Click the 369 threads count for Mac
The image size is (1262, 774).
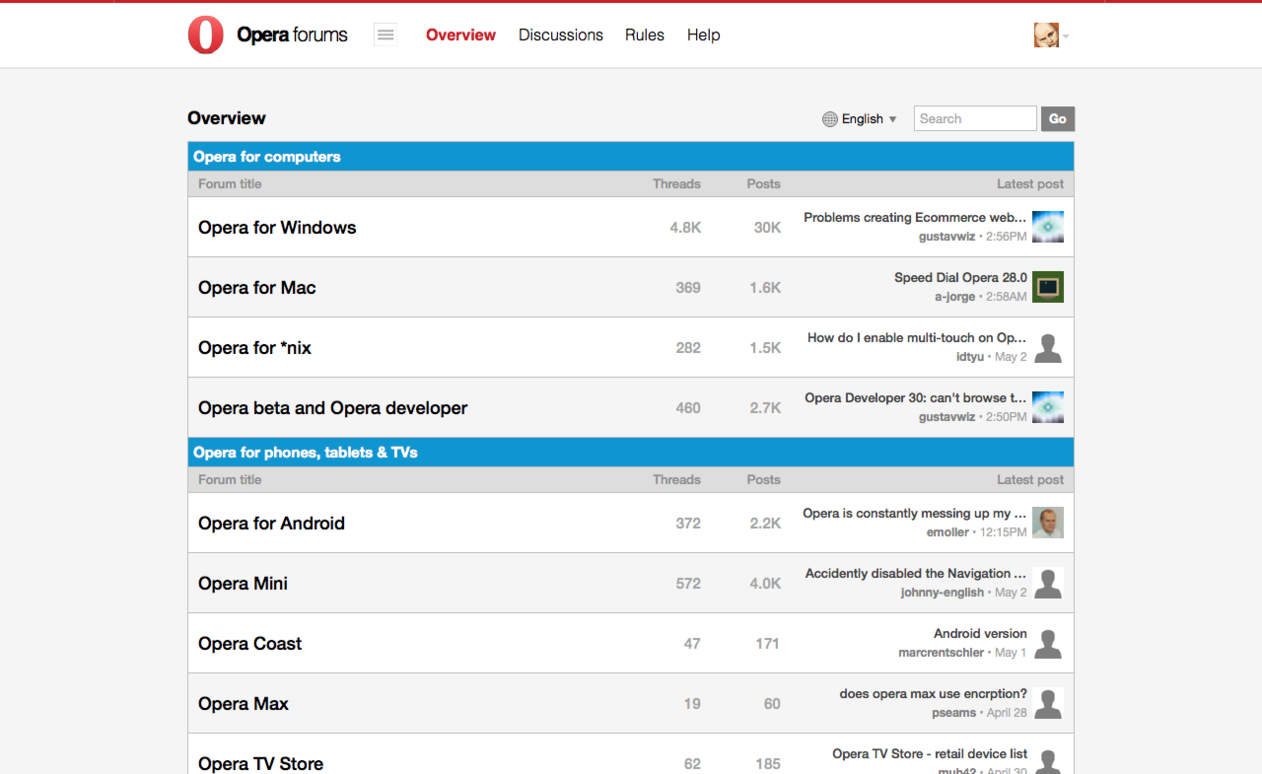(688, 288)
